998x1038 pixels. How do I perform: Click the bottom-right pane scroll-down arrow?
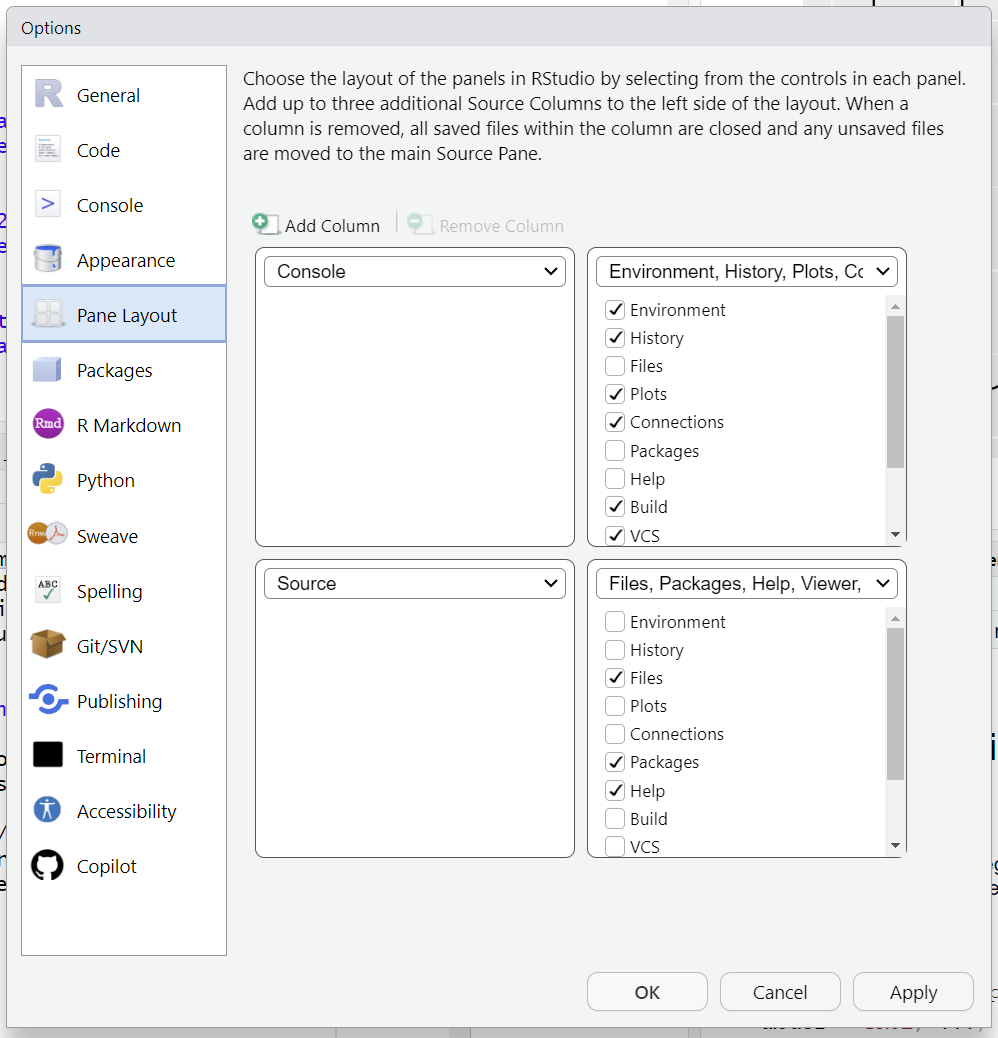(x=895, y=845)
